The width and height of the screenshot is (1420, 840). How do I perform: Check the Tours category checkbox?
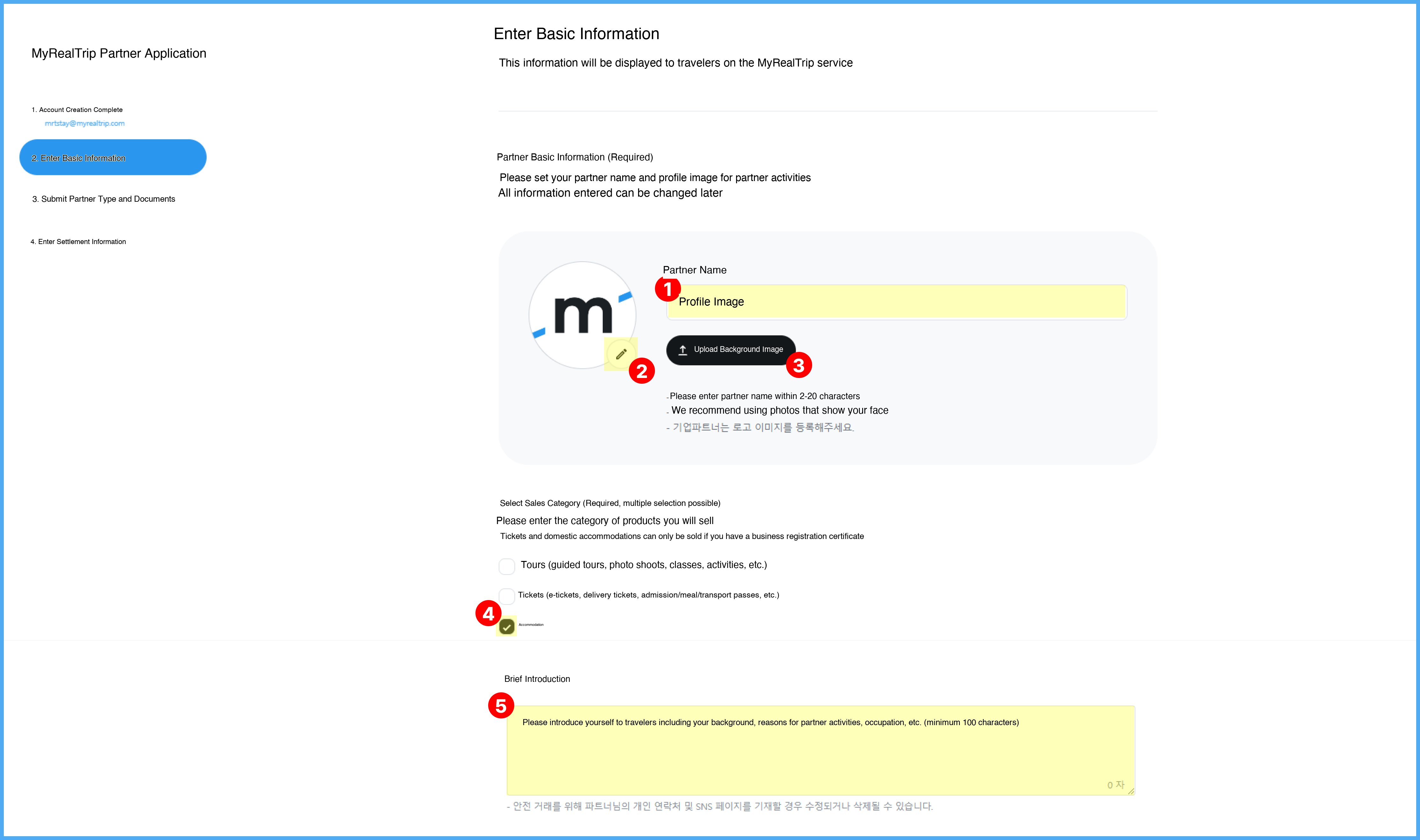pos(507,566)
